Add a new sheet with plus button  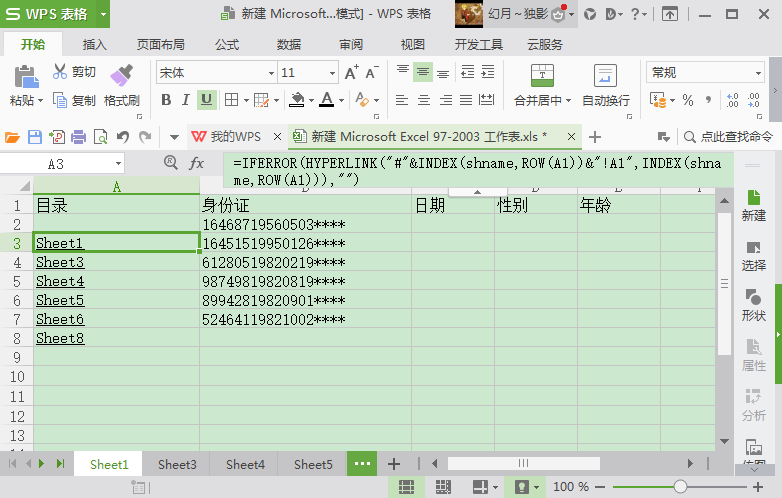(x=394, y=464)
